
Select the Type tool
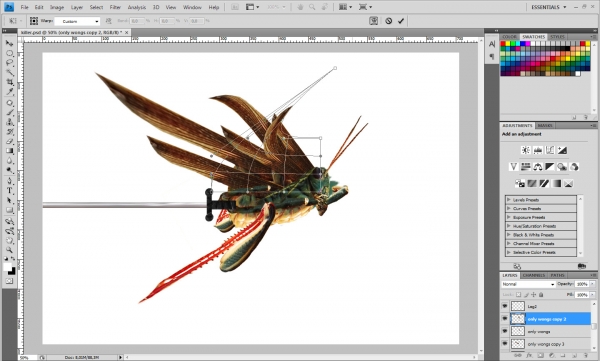point(10,191)
